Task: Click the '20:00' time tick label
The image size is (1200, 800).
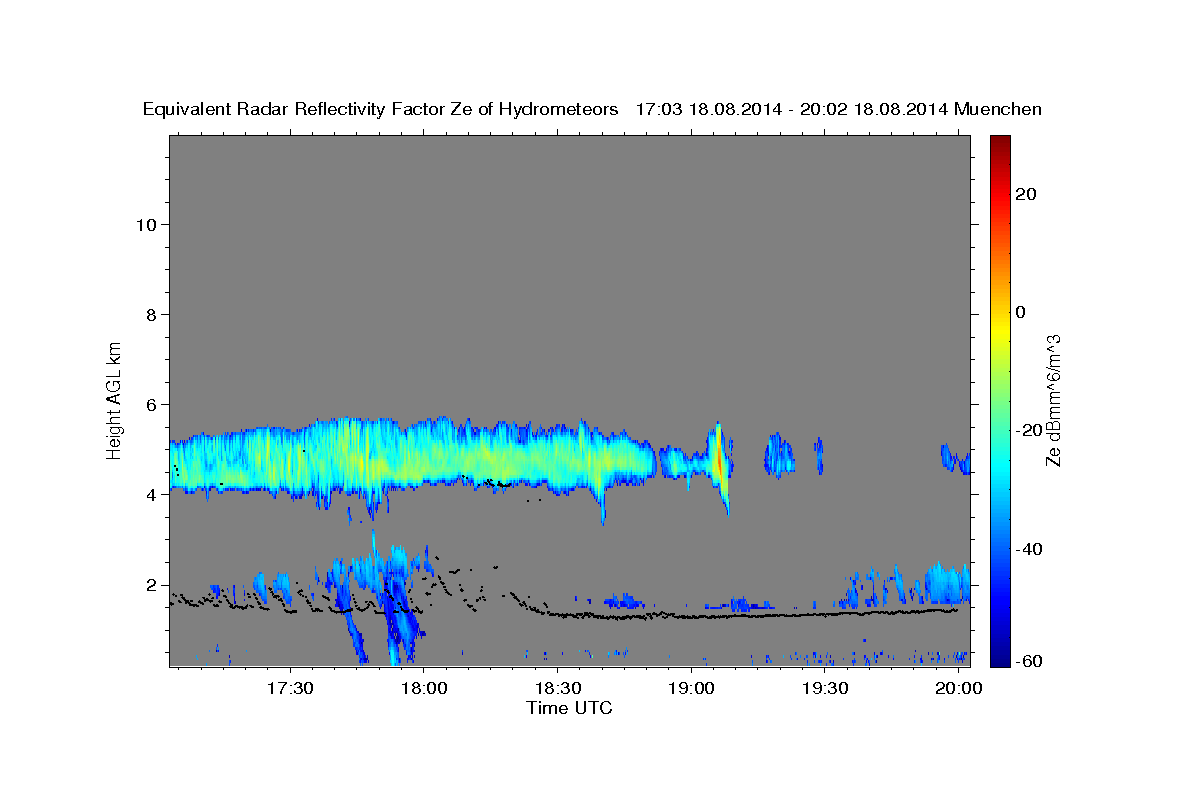Action: click(959, 689)
